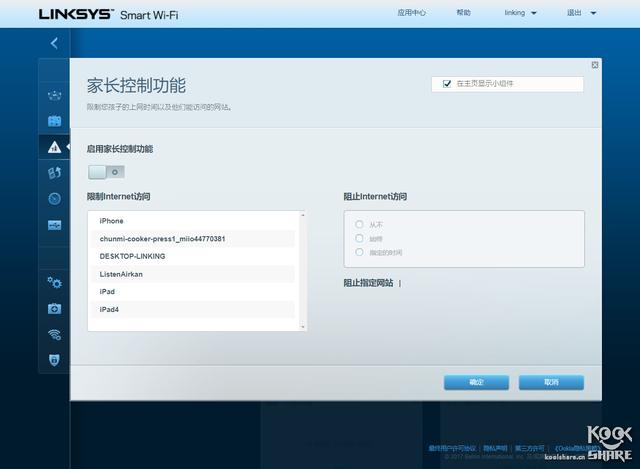Open the Speed Test sidebar icon

(x=54, y=199)
